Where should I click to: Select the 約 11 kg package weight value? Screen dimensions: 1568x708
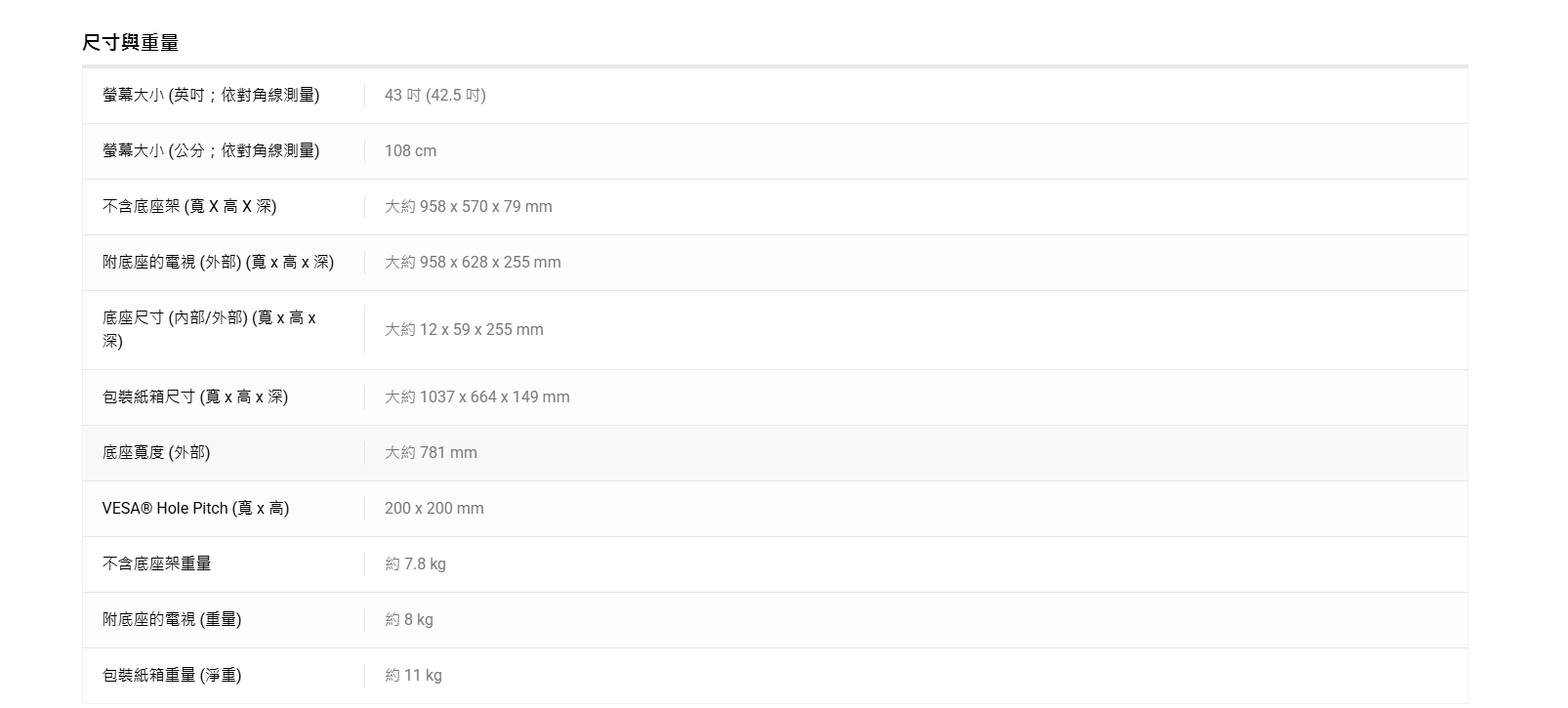click(x=413, y=675)
